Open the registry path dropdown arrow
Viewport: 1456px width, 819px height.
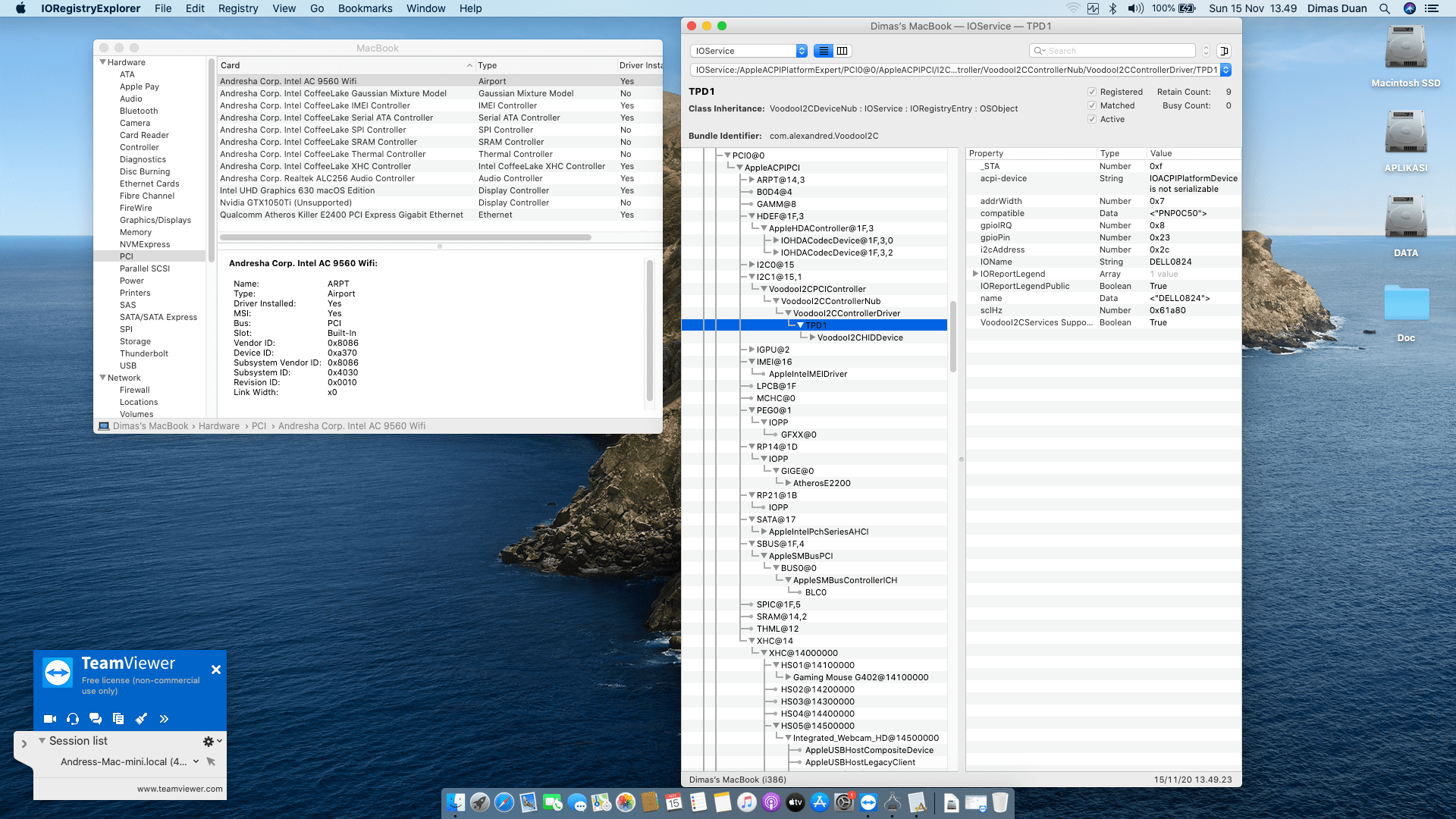[x=1225, y=70]
